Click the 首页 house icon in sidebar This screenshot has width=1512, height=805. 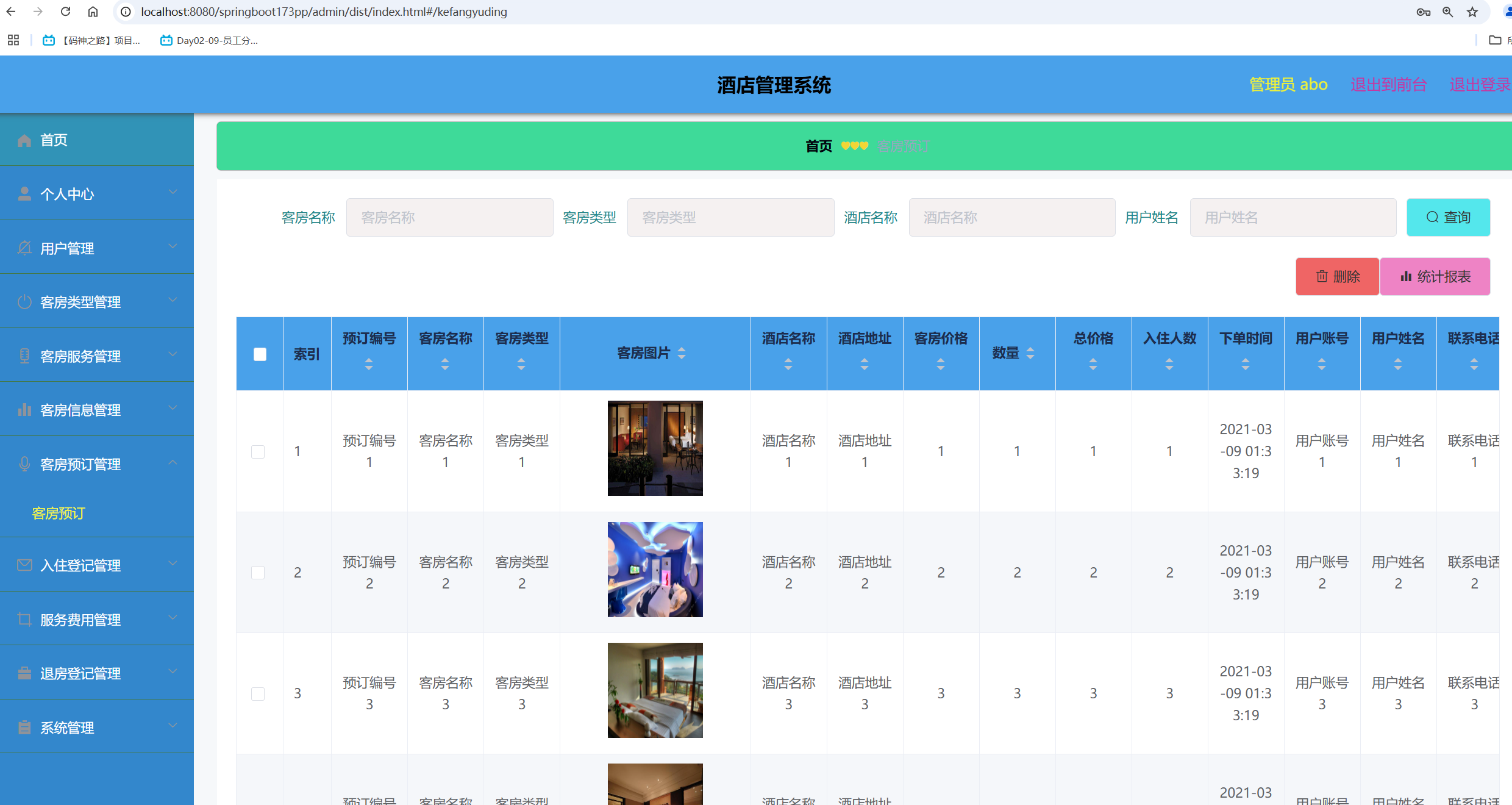24,140
